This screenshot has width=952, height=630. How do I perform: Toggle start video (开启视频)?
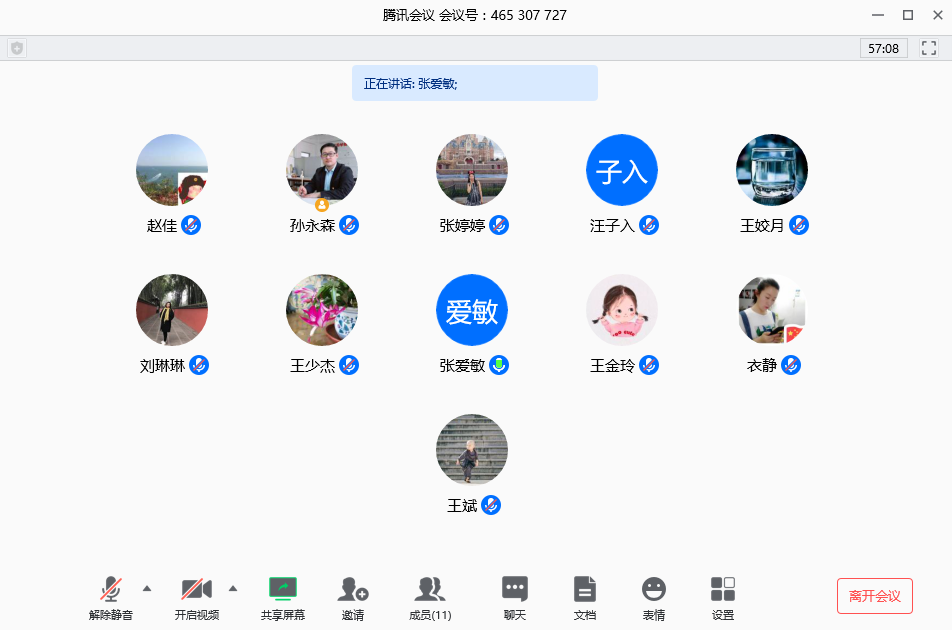click(196, 589)
